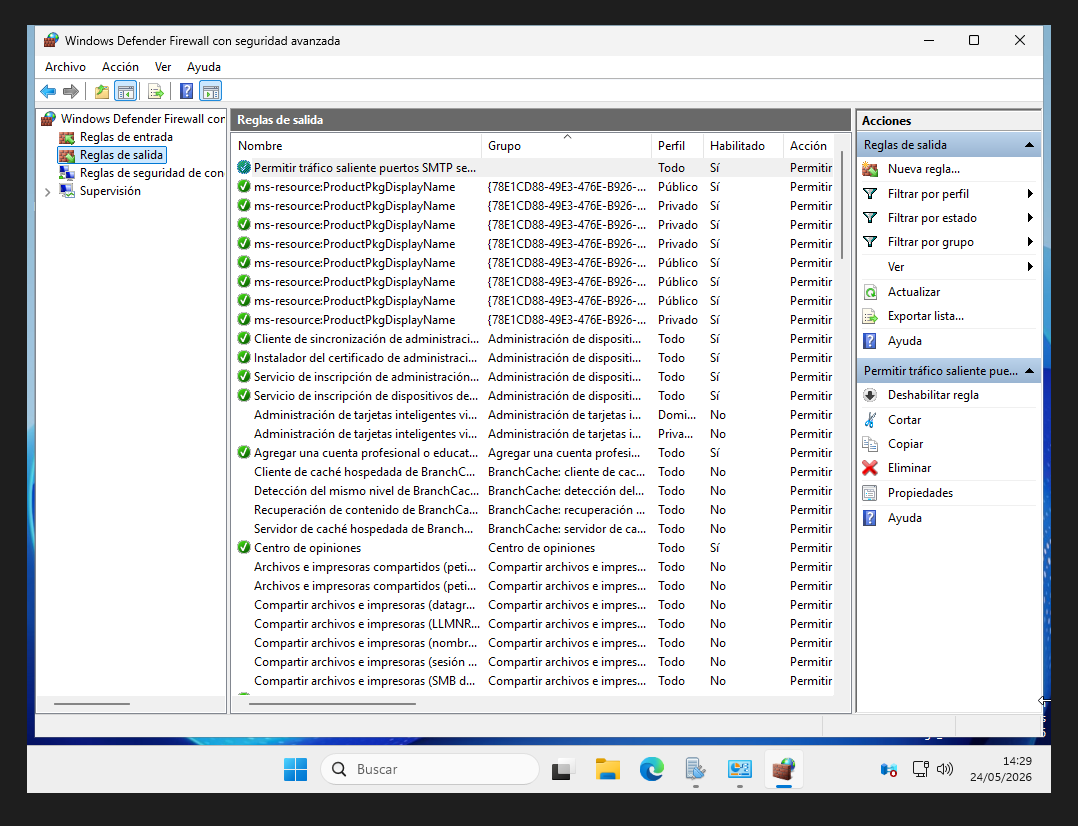The image size is (1078, 826).
Task: Click the Filtrar por perfil funnel icon
Action: 870,194
